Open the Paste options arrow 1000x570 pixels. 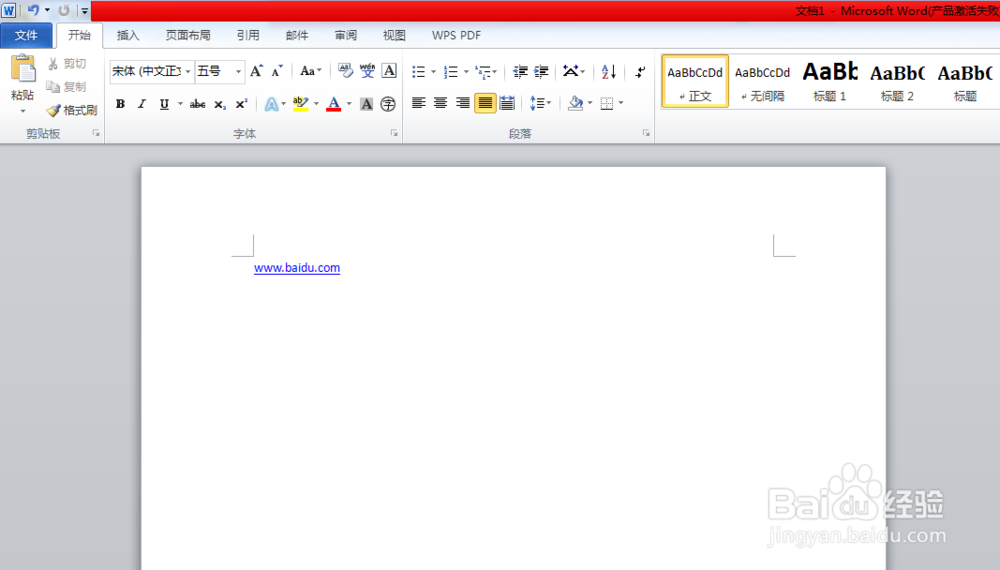tap(23, 111)
